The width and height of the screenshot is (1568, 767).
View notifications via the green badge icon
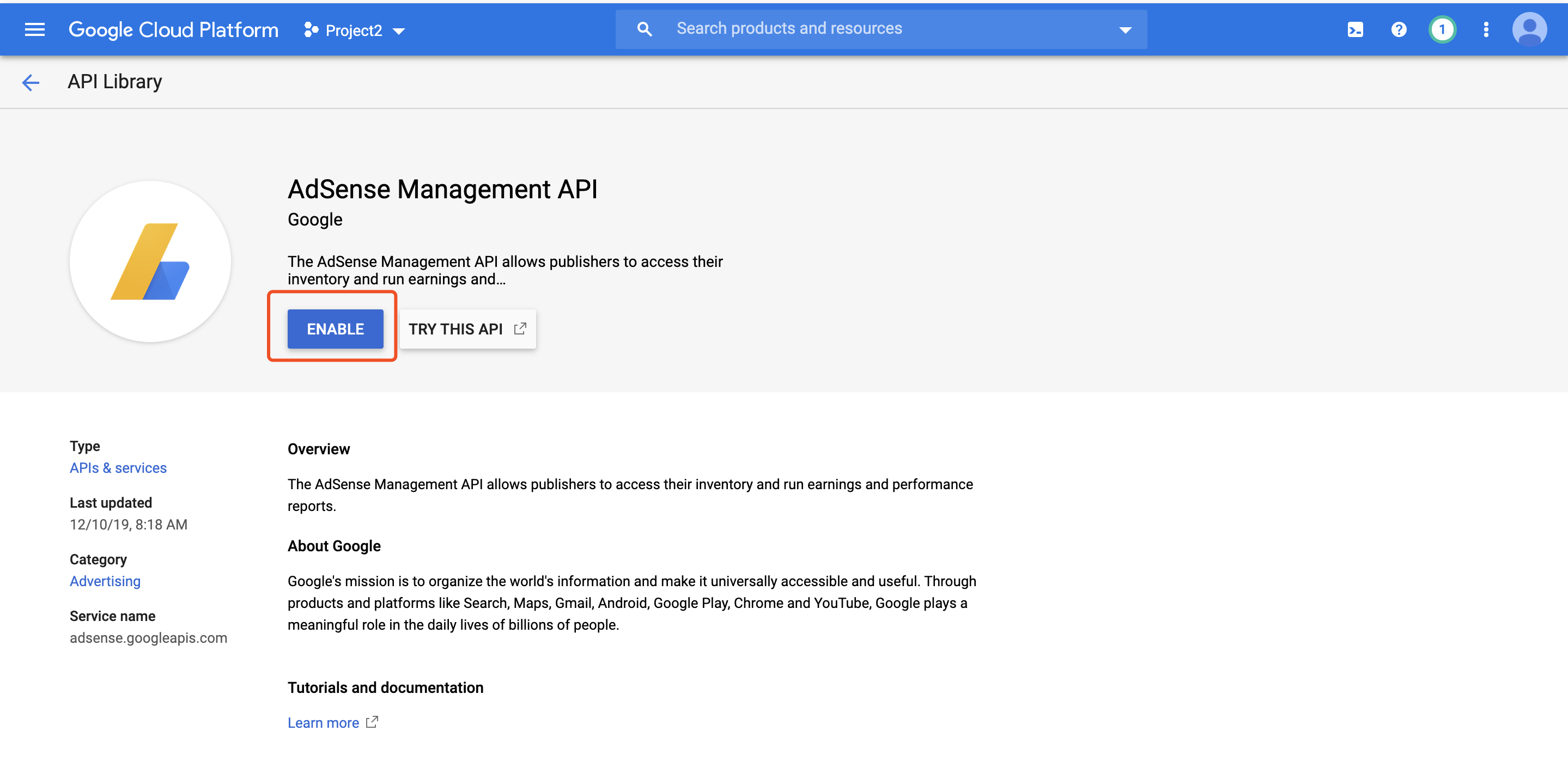[1443, 29]
